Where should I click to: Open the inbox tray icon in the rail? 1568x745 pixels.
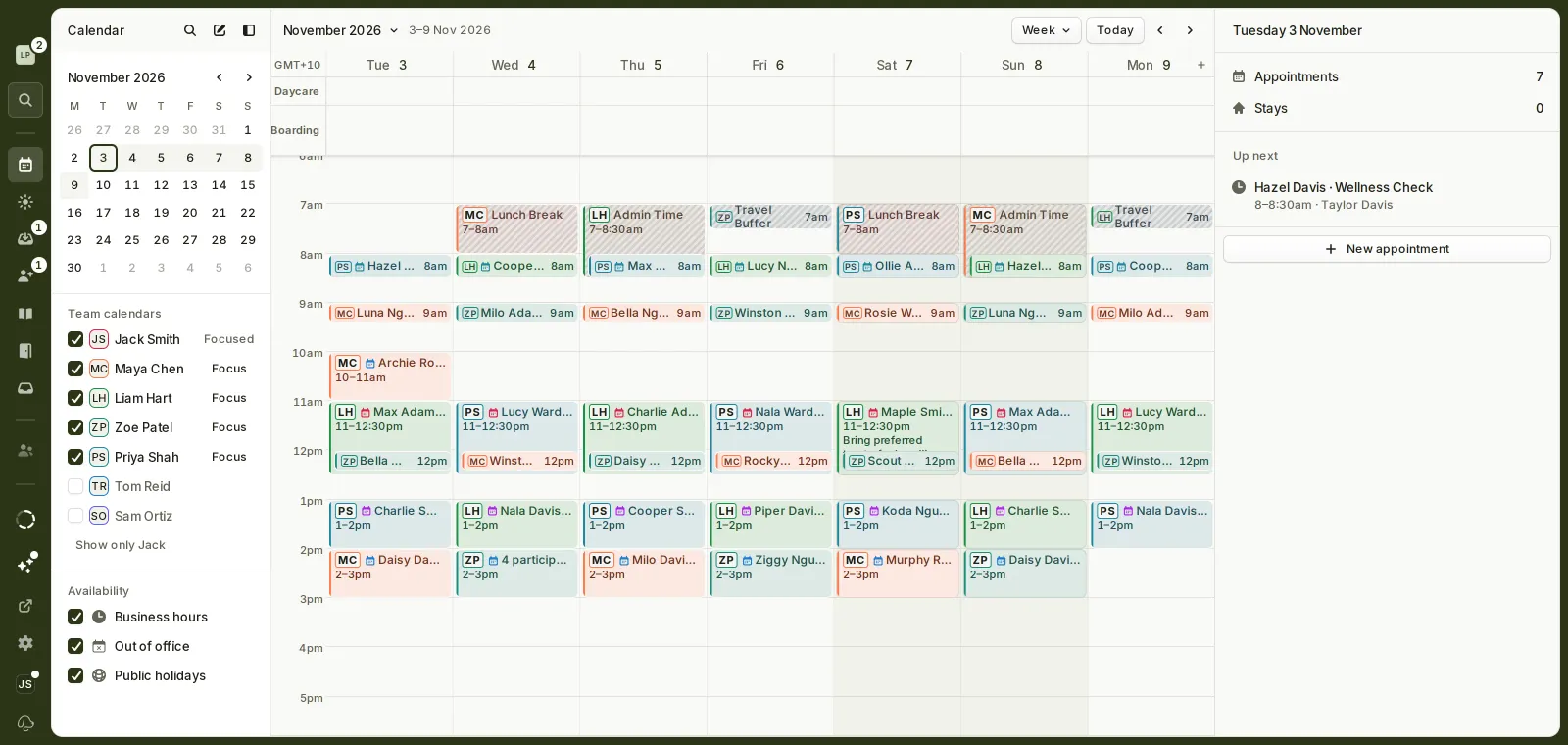tap(25, 388)
